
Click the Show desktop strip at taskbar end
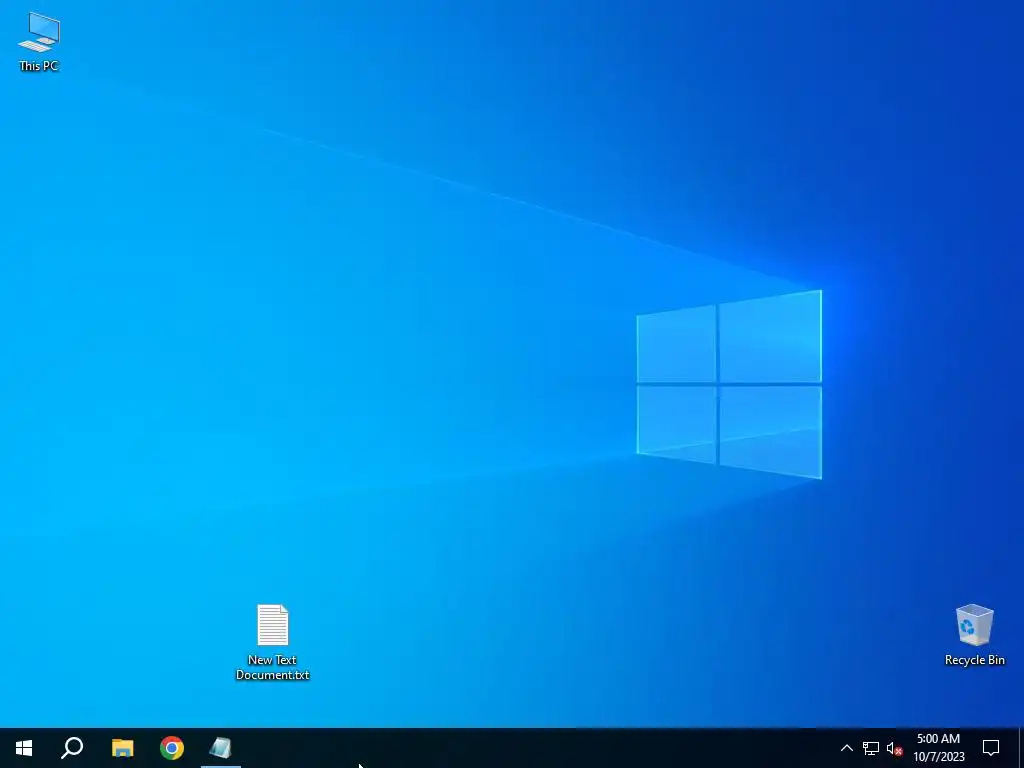1021,748
